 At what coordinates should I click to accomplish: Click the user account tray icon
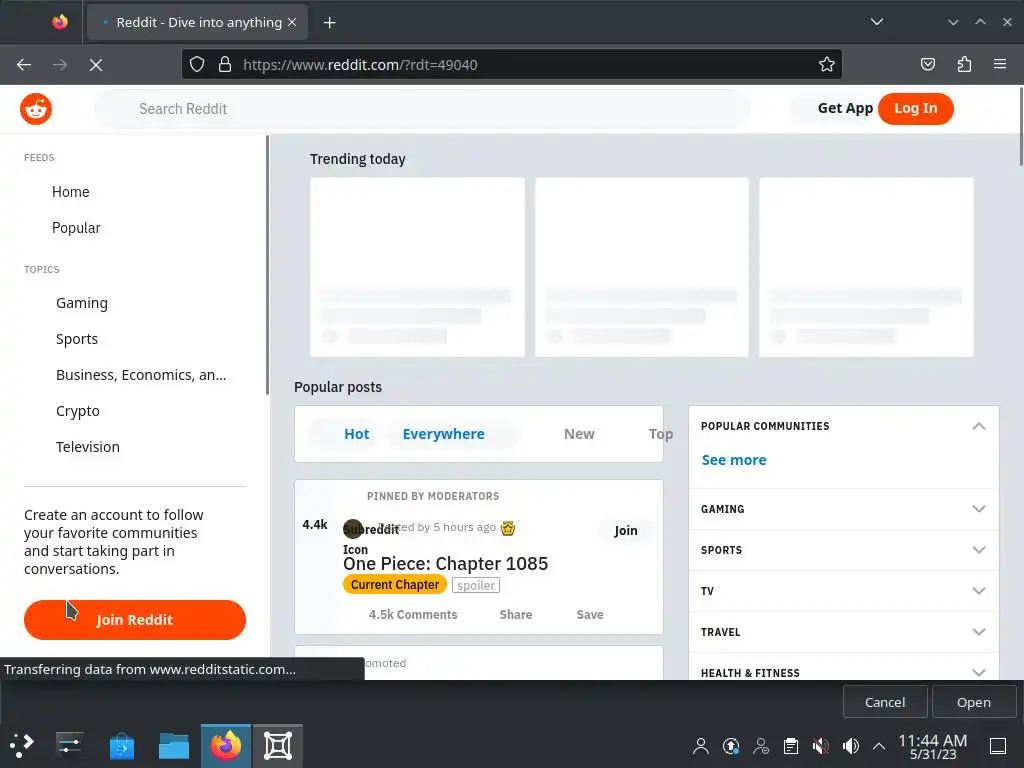(701, 746)
